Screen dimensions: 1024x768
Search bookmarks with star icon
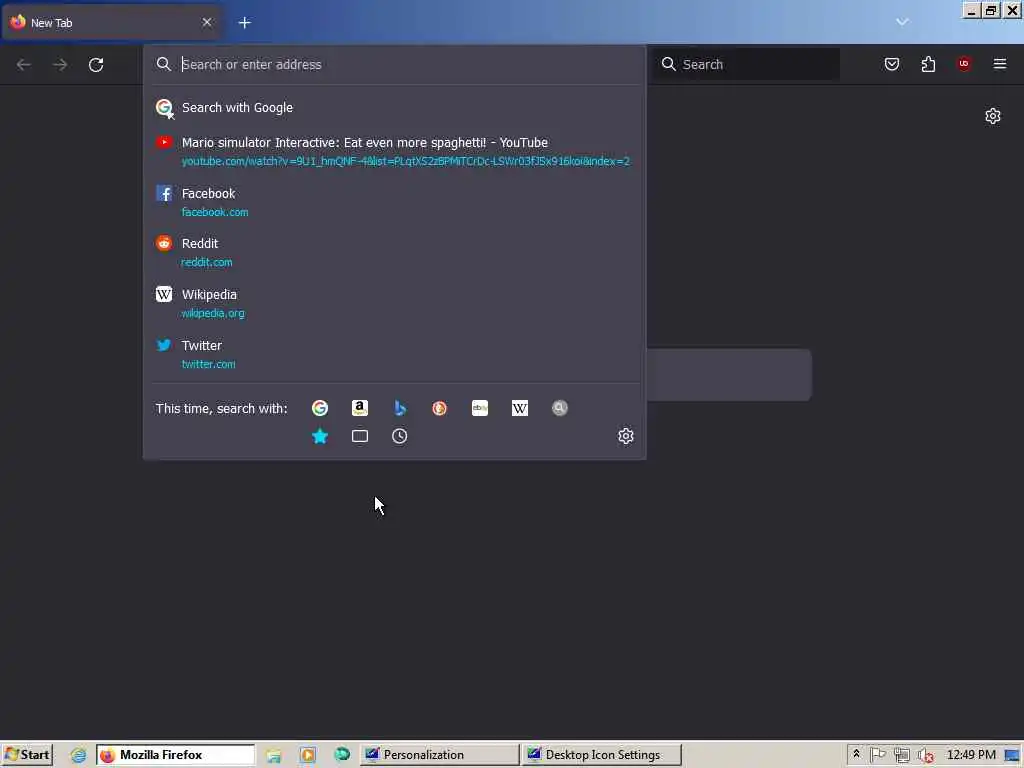pyautogui.click(x=320, y=436)
